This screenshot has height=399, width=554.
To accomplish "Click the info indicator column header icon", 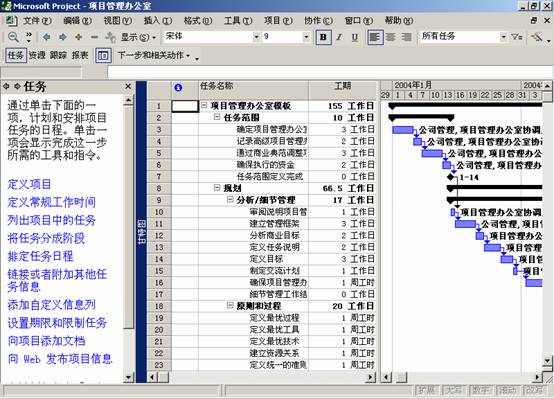I will point(178,87).
